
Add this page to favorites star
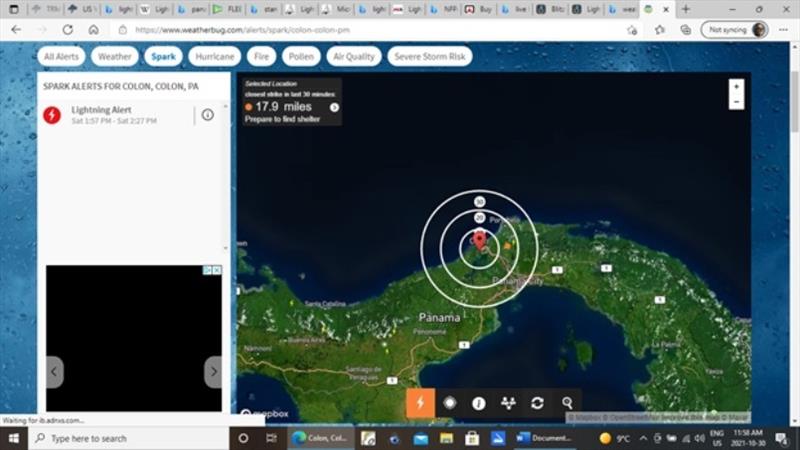pos(632,30)
